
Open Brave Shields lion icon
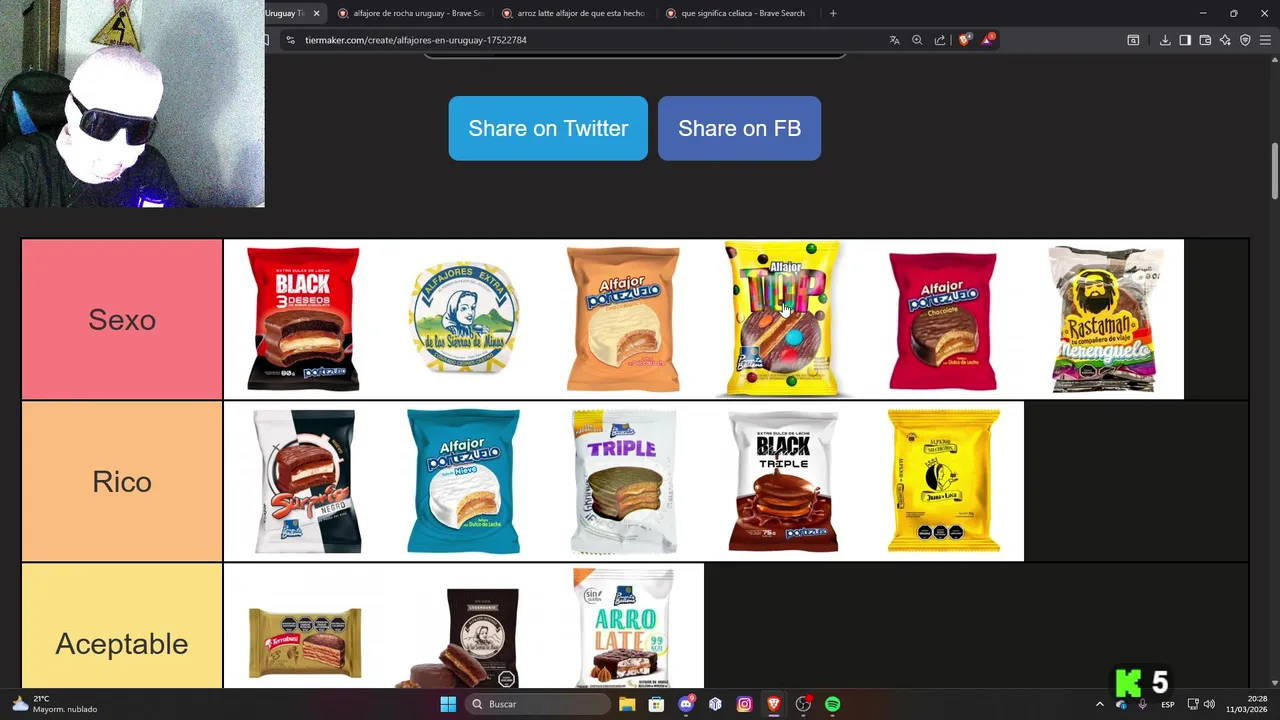pos(964,40)
